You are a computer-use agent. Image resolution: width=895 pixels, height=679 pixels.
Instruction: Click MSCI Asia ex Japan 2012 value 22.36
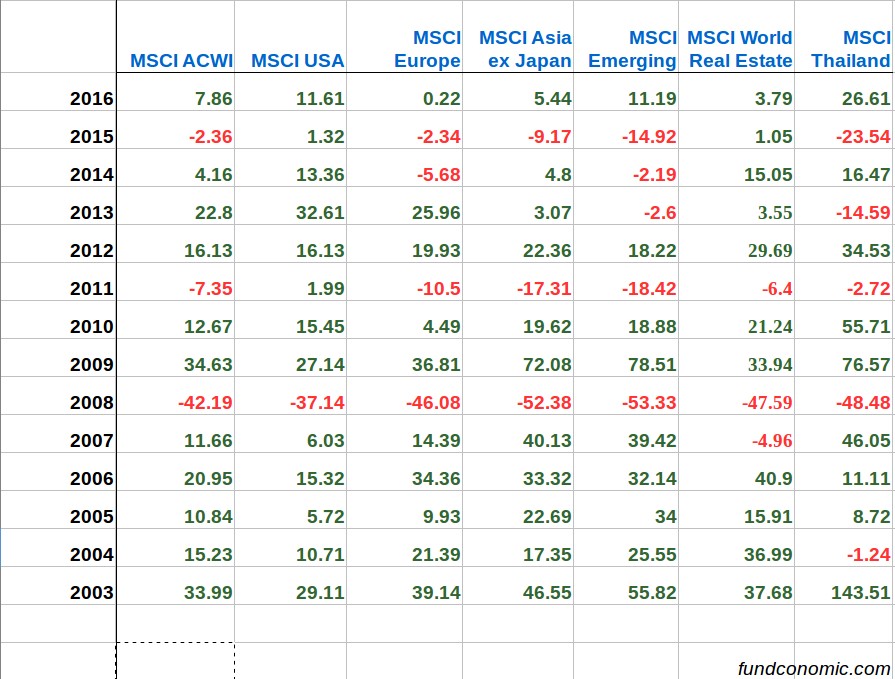547,250
